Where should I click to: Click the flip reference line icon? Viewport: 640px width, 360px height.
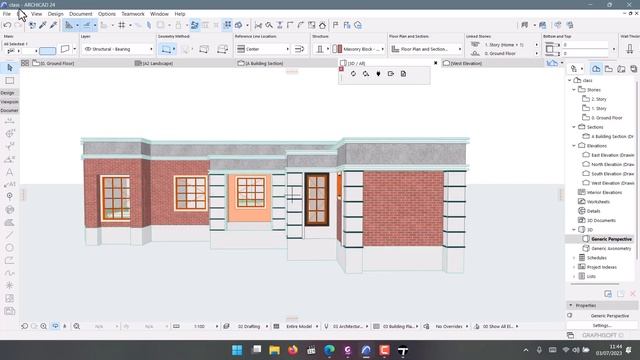299,49
